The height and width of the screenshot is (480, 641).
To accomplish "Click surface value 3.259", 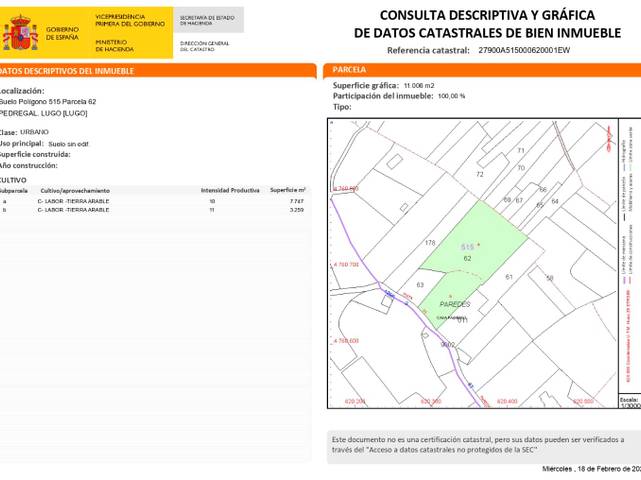I will tap(297, 210).
